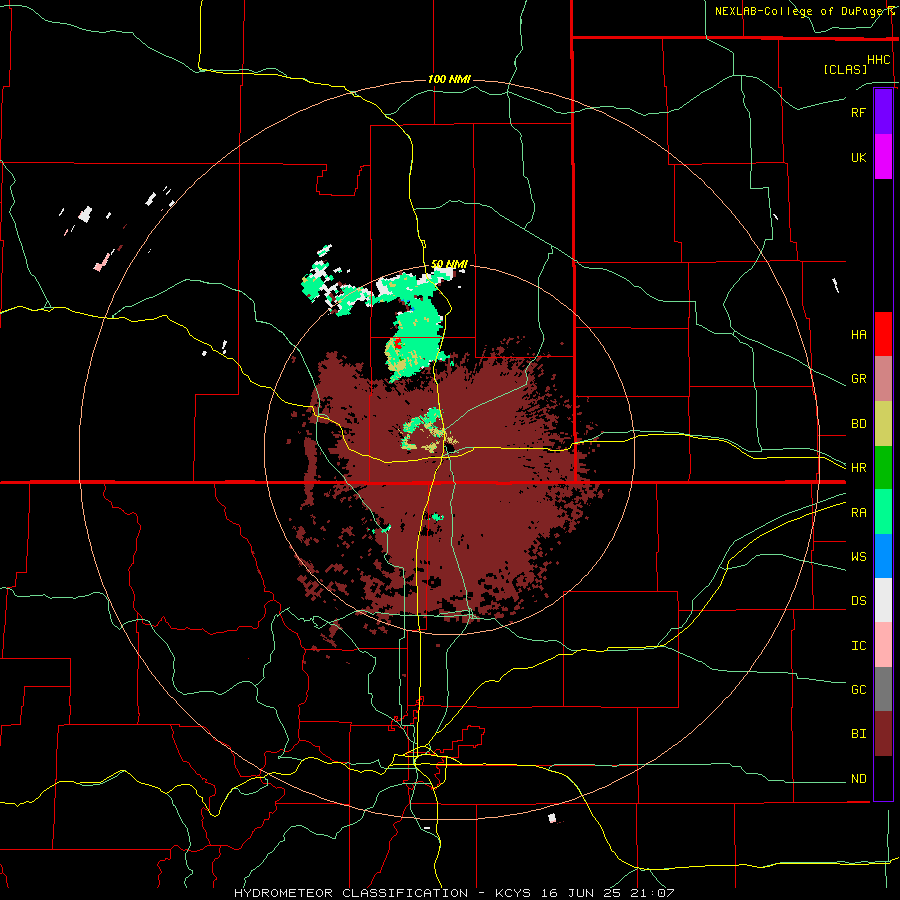Image resolution: width=900 pixels, height=900 pixels.
Task: Click the red hail pixel in the storm
Action: point(397,343)
